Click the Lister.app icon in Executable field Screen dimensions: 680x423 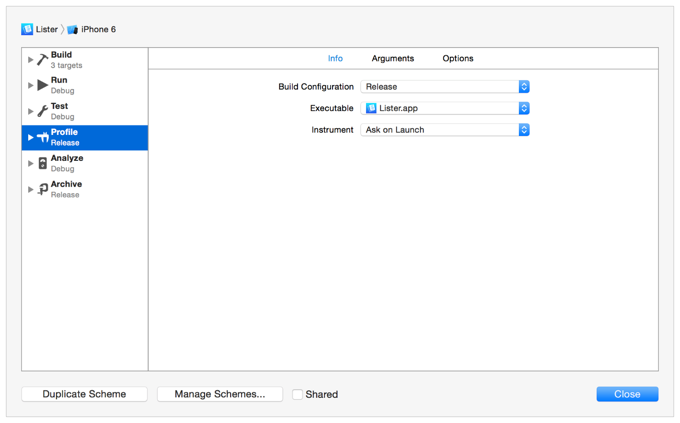[x=371, y=108]
